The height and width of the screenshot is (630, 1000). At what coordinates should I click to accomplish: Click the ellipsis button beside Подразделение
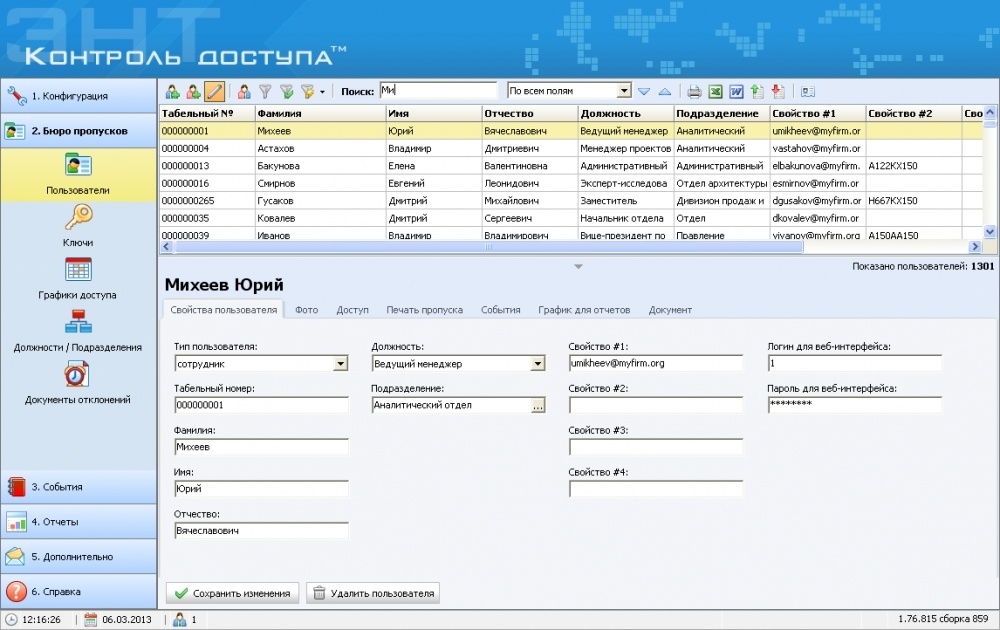tap(538, 406)
